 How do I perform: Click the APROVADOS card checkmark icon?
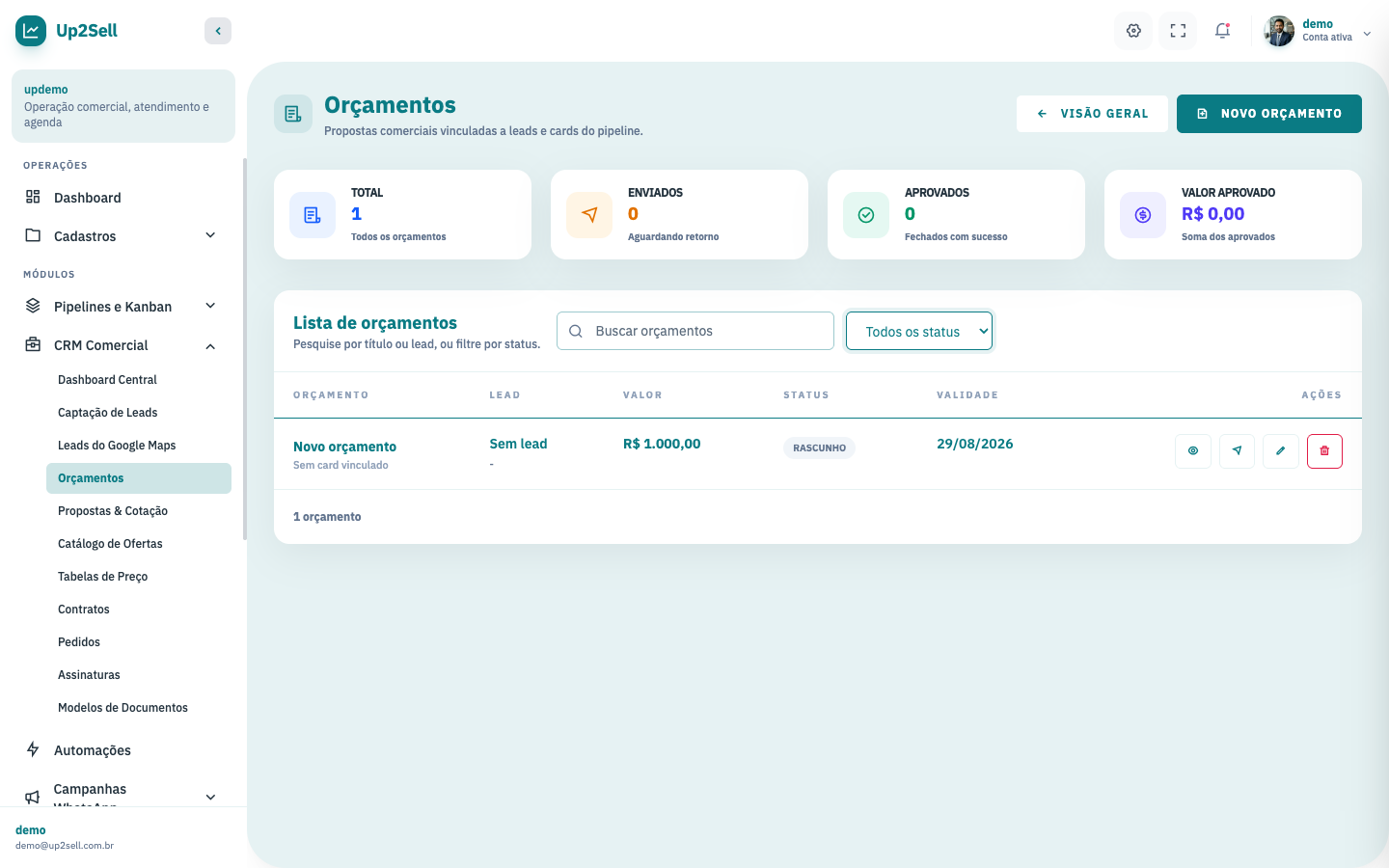(x=866, y=214)
